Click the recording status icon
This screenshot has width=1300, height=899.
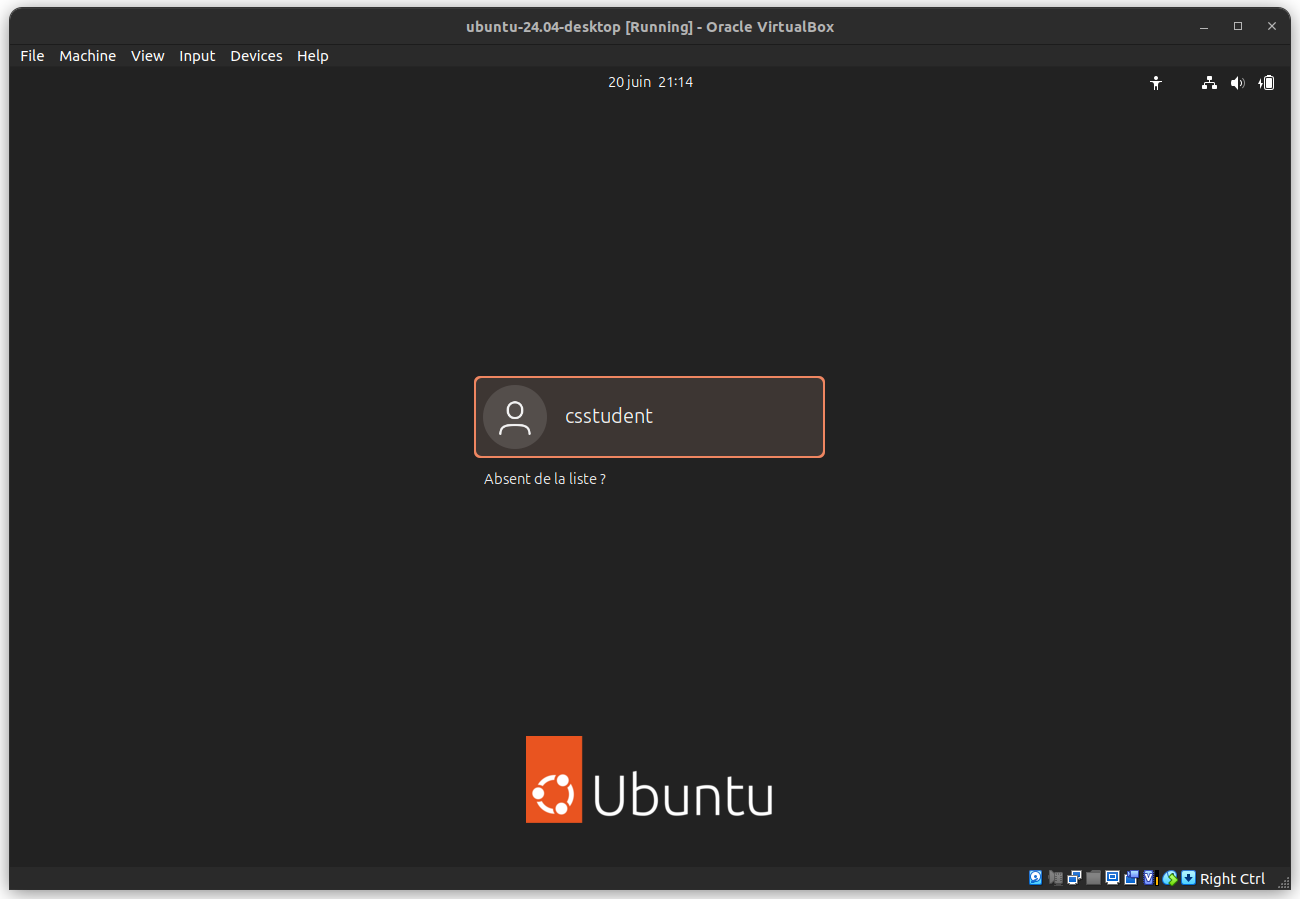click(1131, 878)
